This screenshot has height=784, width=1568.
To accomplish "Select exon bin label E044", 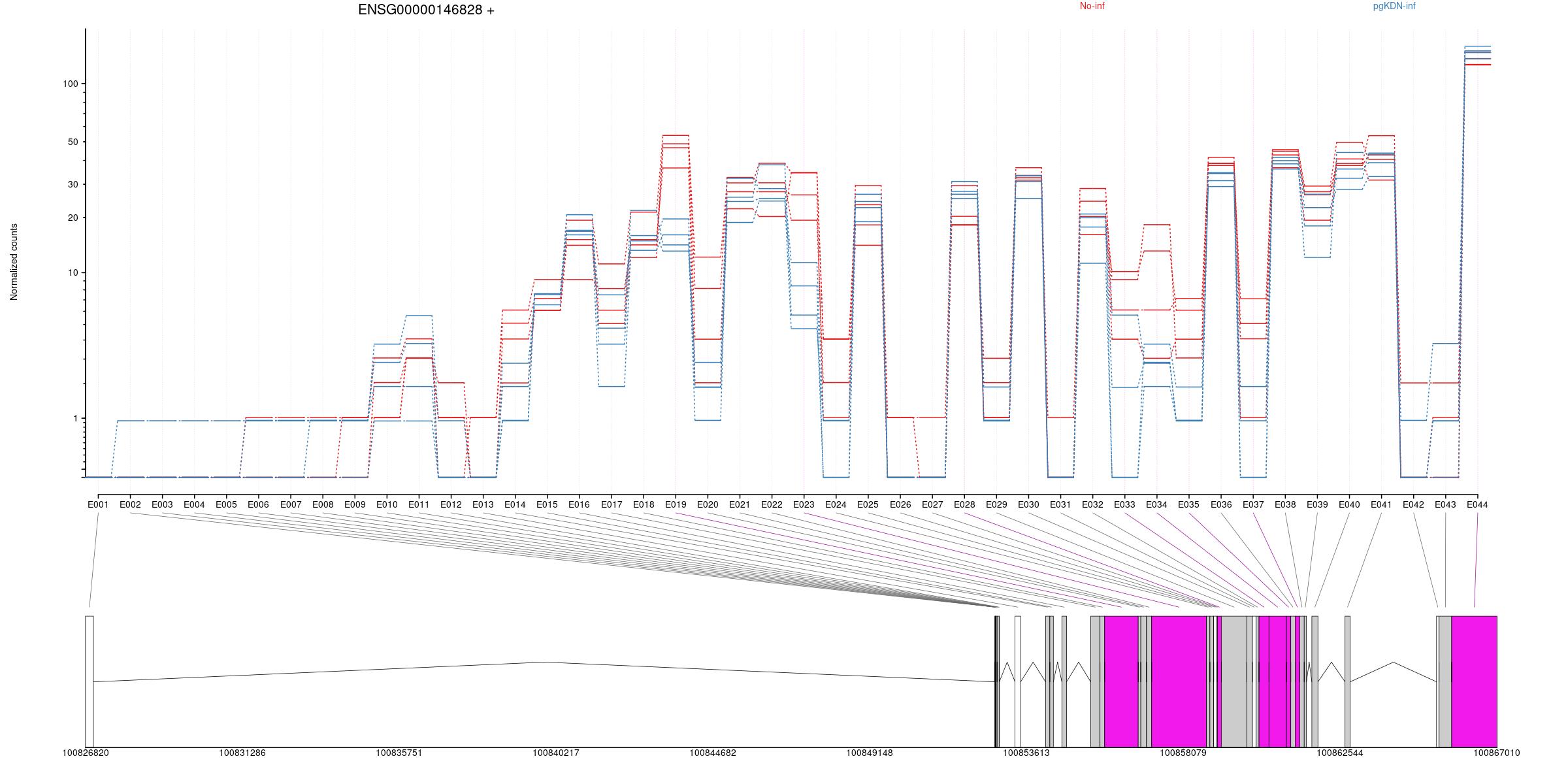I will (1477, 504).
